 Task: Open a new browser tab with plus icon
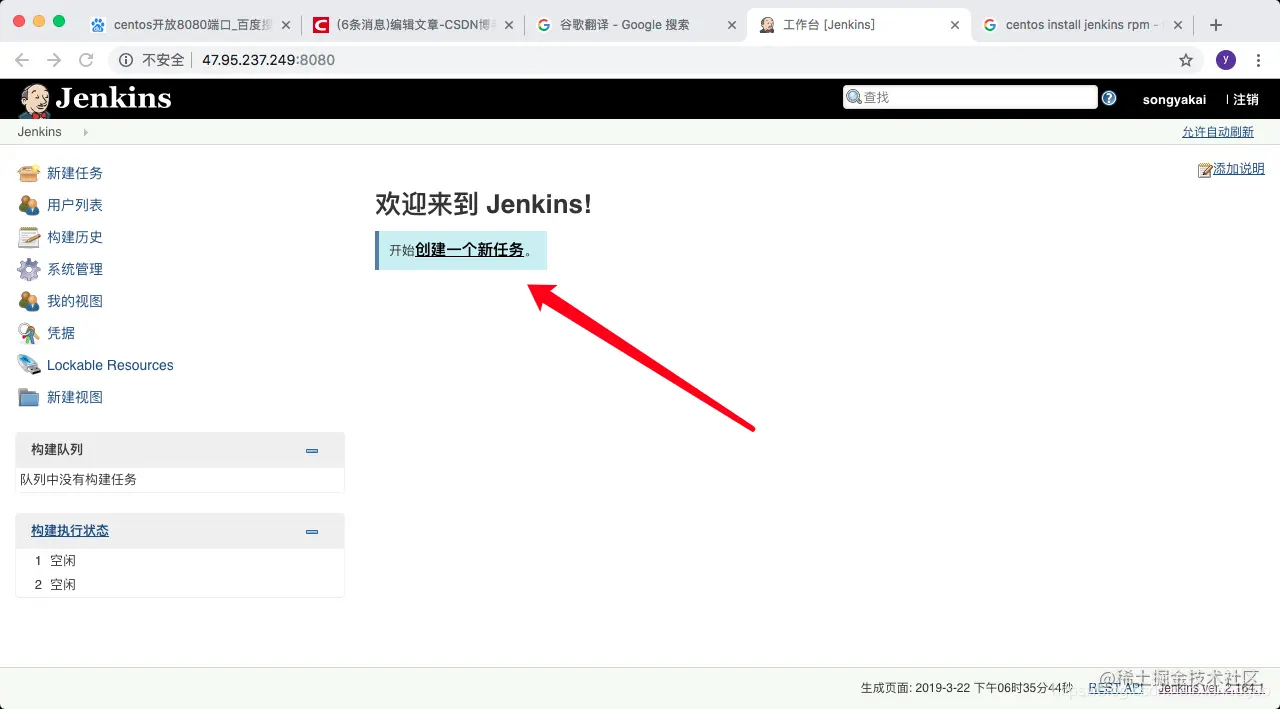[x=1216, y=25]
